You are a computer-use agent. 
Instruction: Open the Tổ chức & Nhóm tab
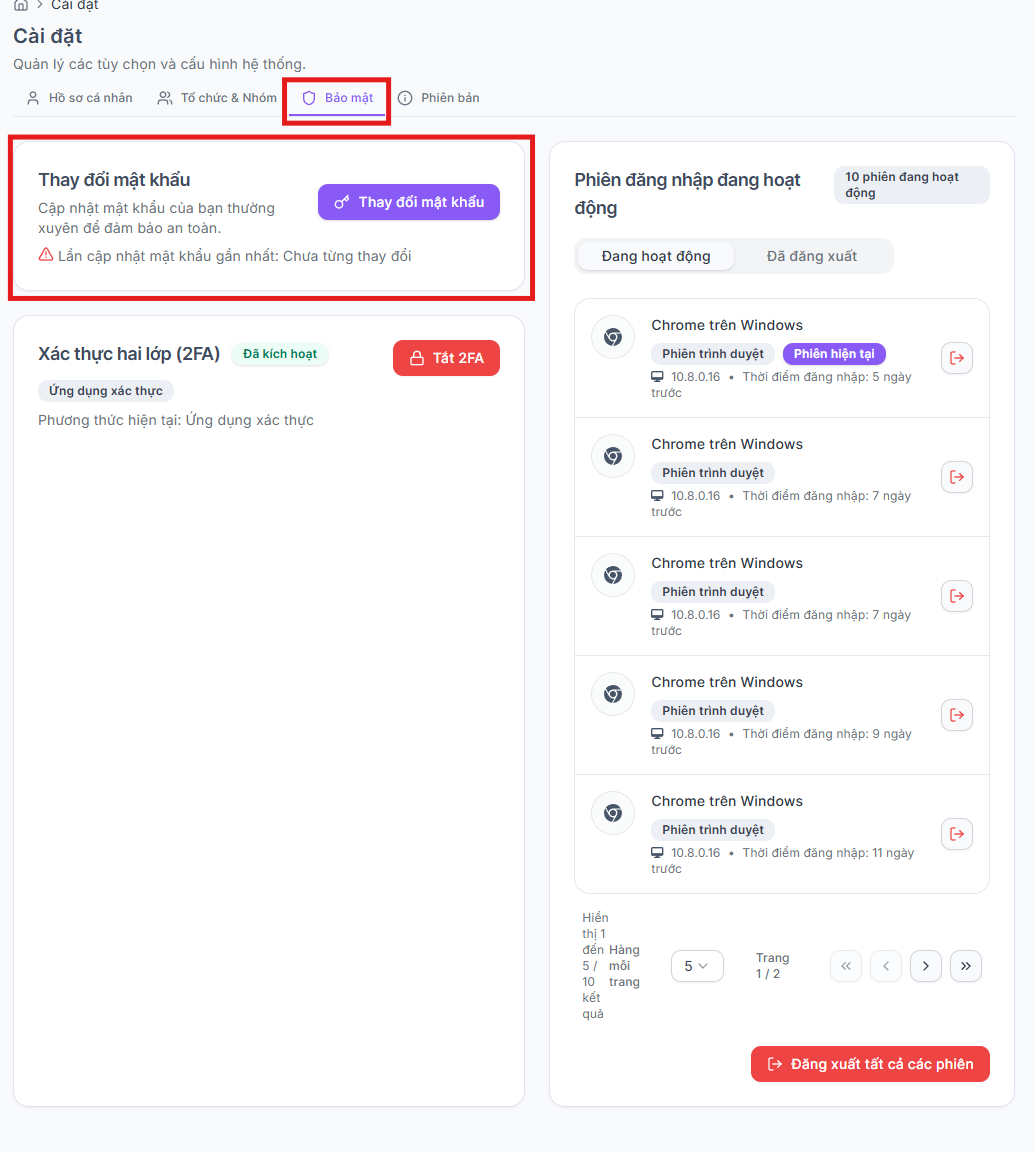click(217, 98)
